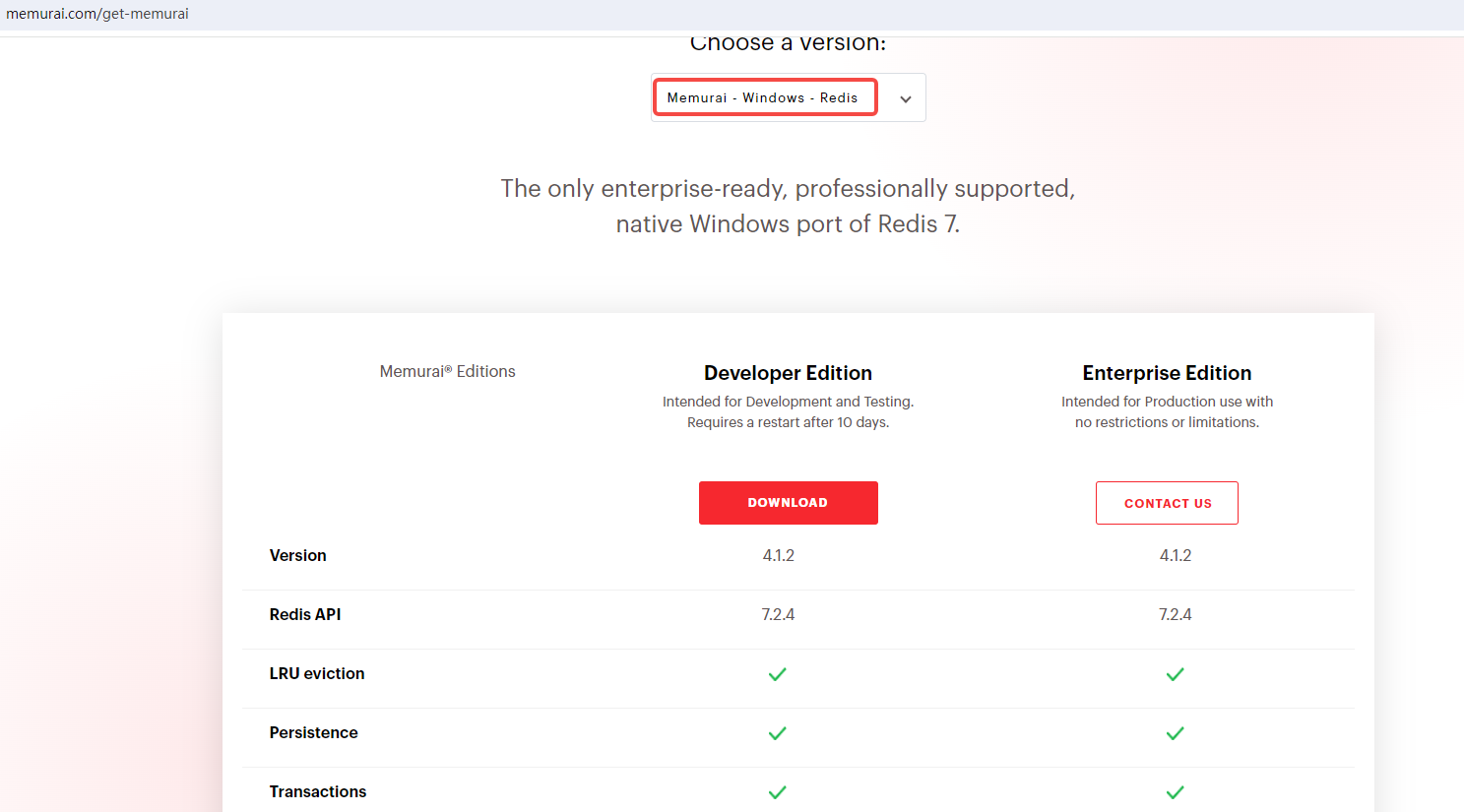Click the Redis API row label

[x=305, y=614]
